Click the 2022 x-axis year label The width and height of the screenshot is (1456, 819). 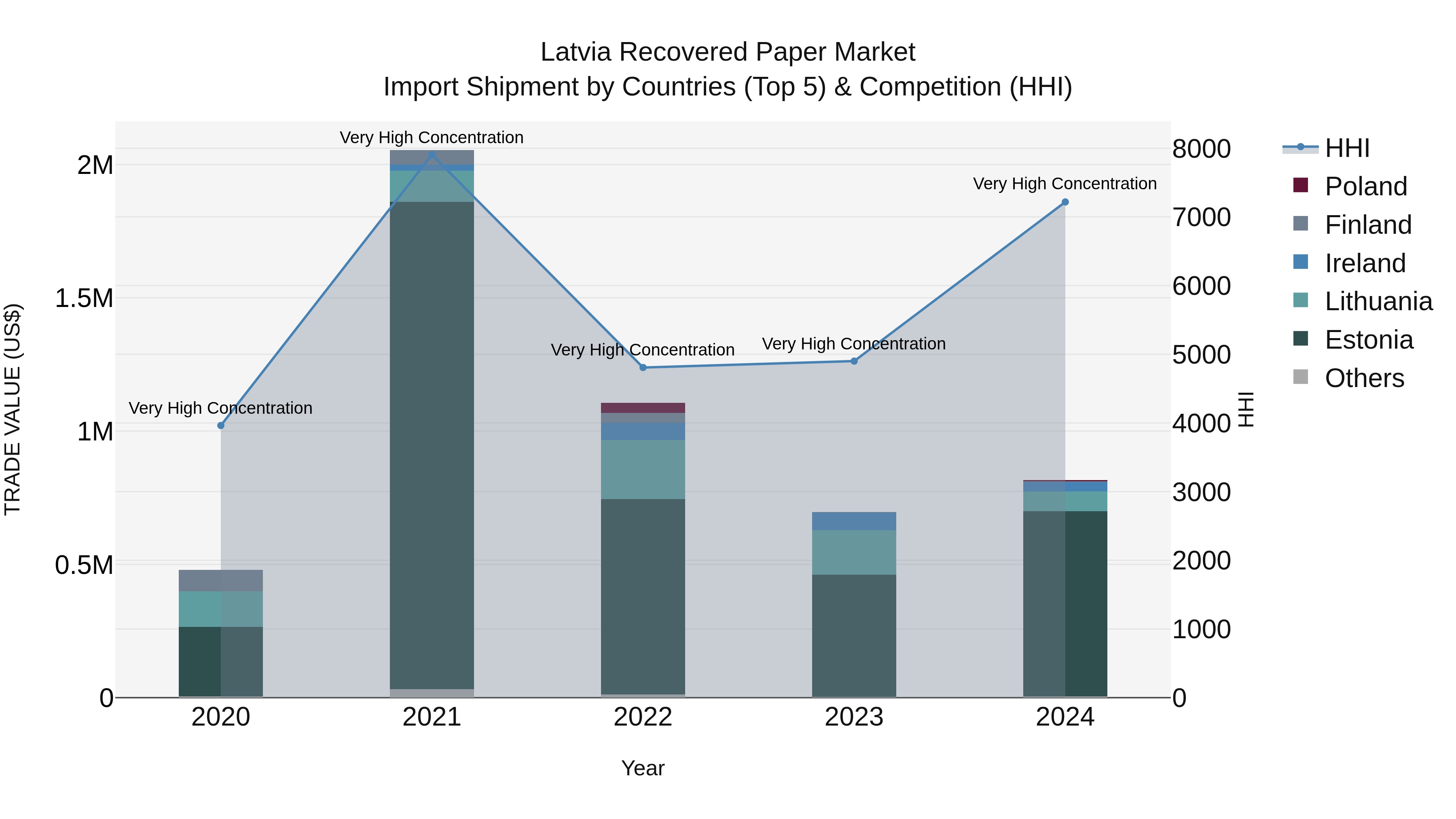coord(643,717)
